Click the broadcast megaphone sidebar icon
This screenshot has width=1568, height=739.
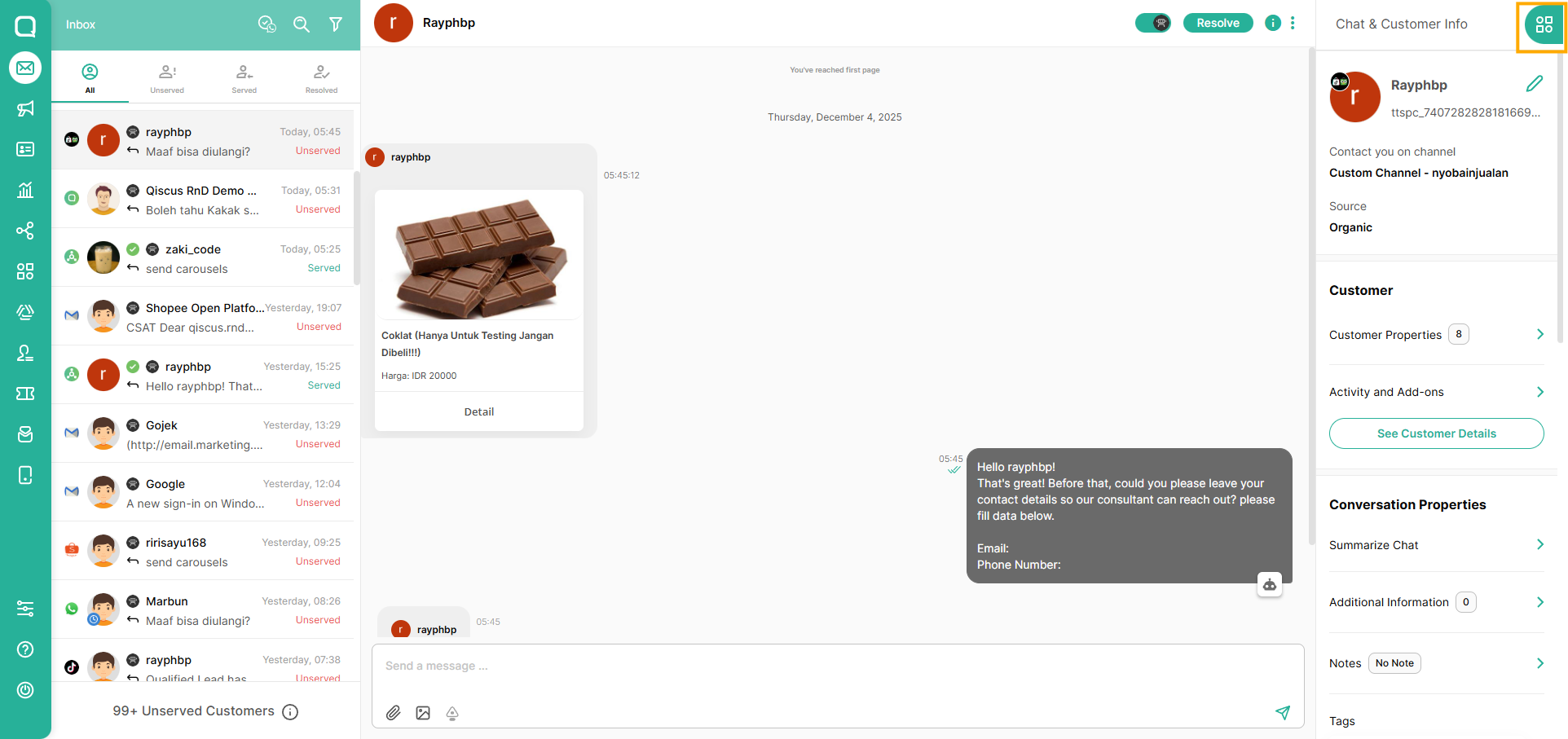(x=25, y=108)
